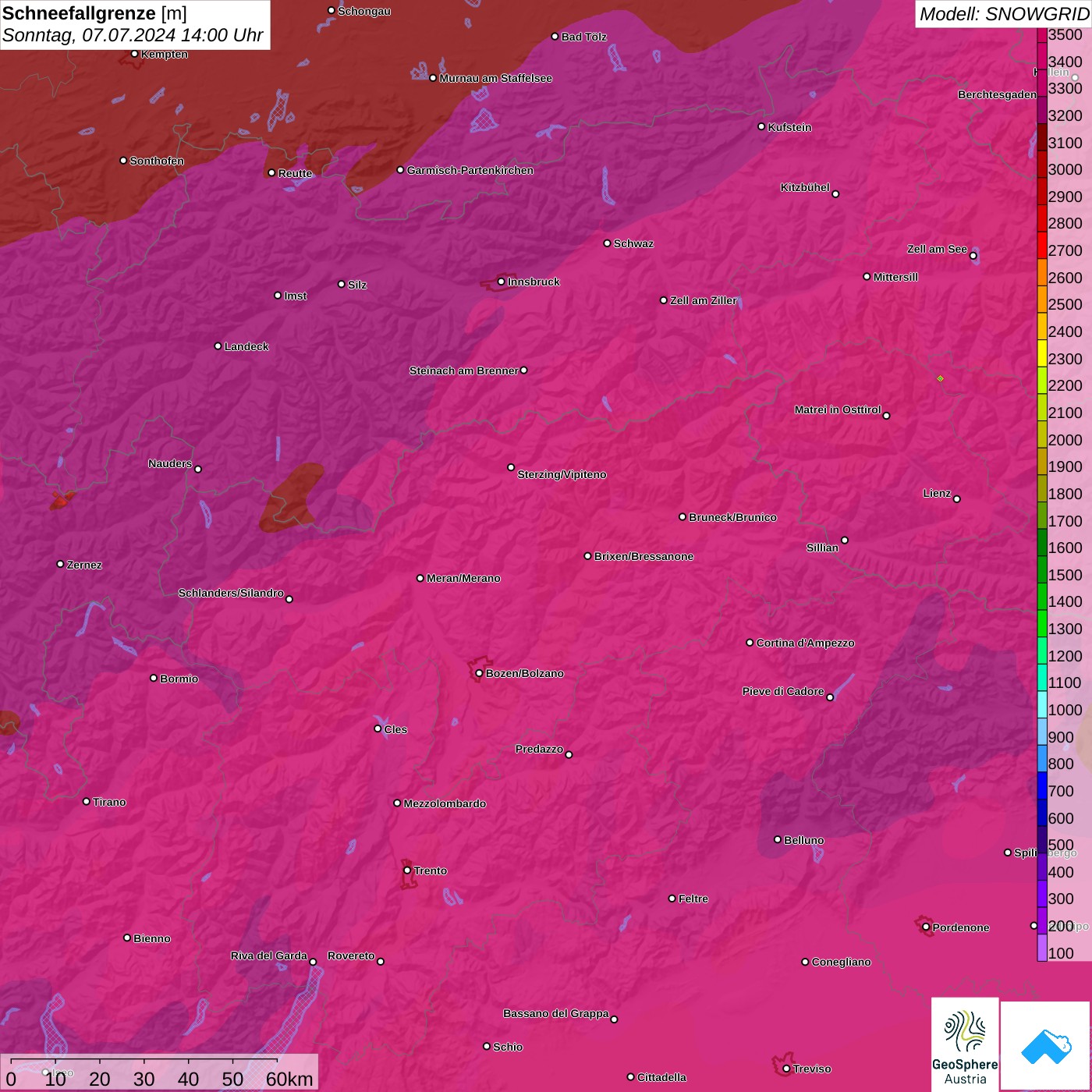Click the 3500 legend color swatch
The image size is (1092, 1092).
[1042, 34]
